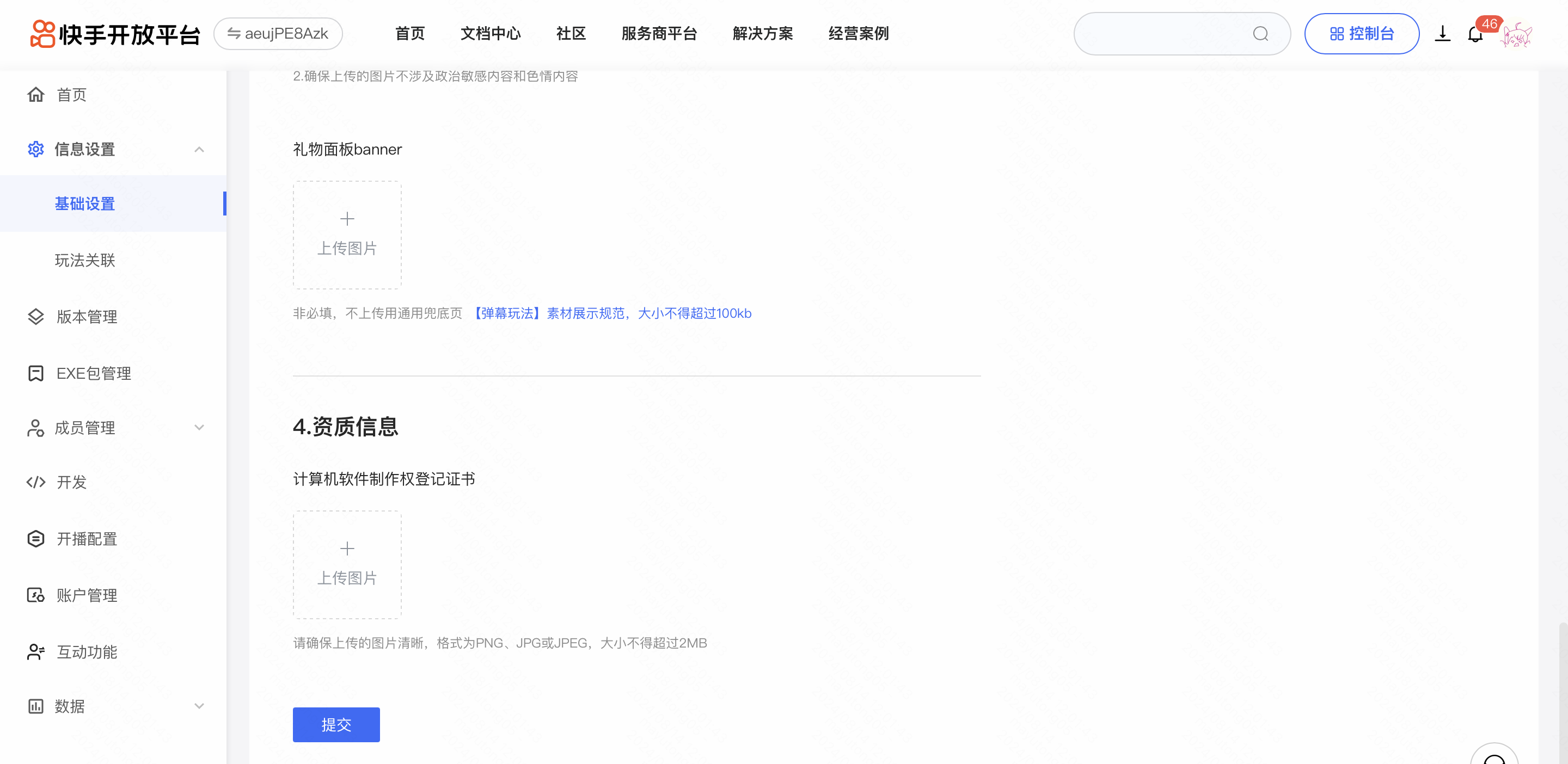This screenshot has width=1568, height=764.
Task: Open 服务商平台 in top navigation
Action: pyautogui.click(x=659, y=33)
